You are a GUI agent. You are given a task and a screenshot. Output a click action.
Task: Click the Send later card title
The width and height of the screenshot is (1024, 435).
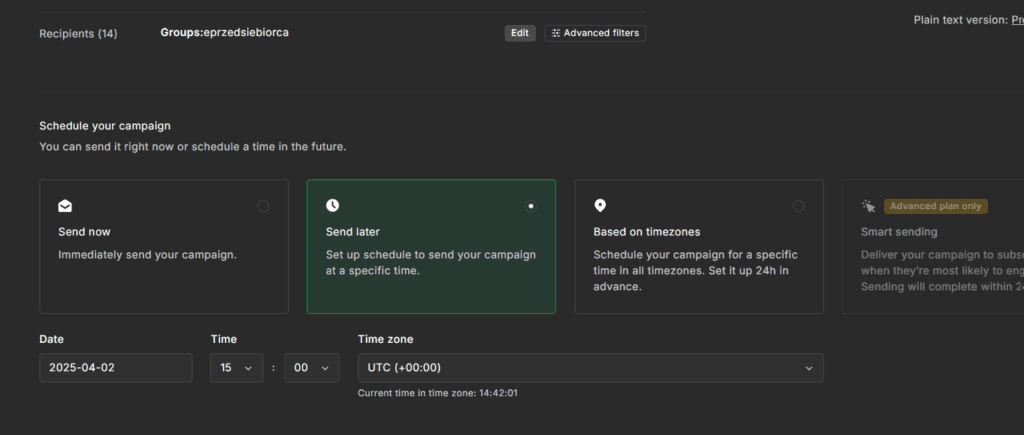[353, 232]
